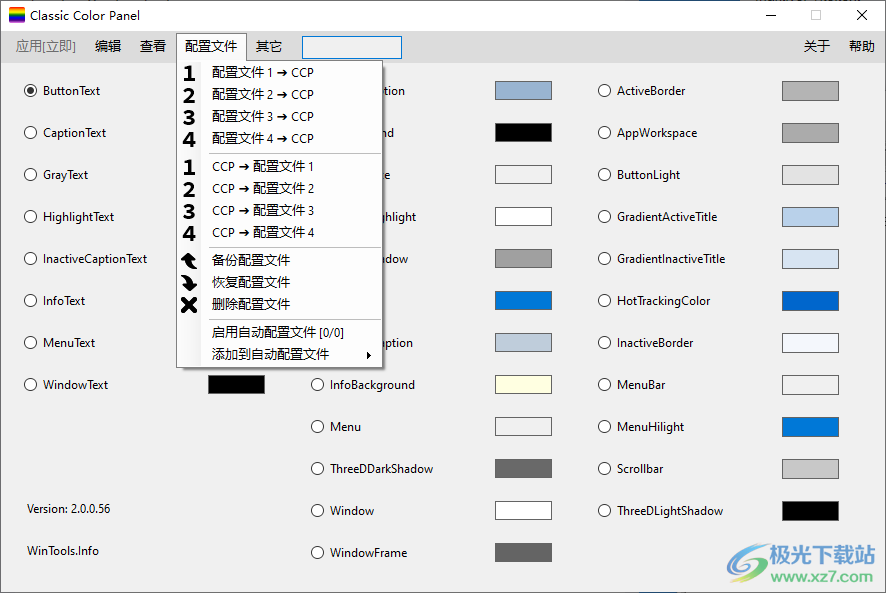Click the empty input box in the menu bar

[351, 48]
